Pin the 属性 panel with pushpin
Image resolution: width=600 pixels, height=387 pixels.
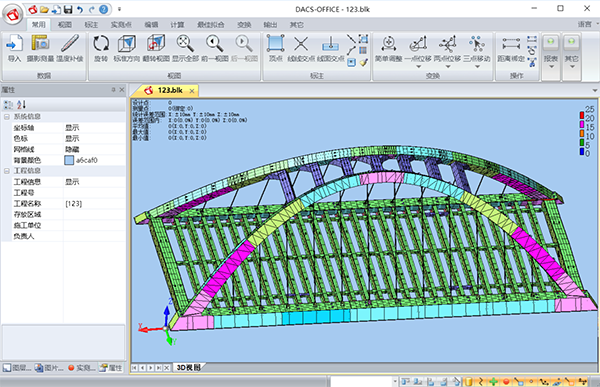pos(113,90)
